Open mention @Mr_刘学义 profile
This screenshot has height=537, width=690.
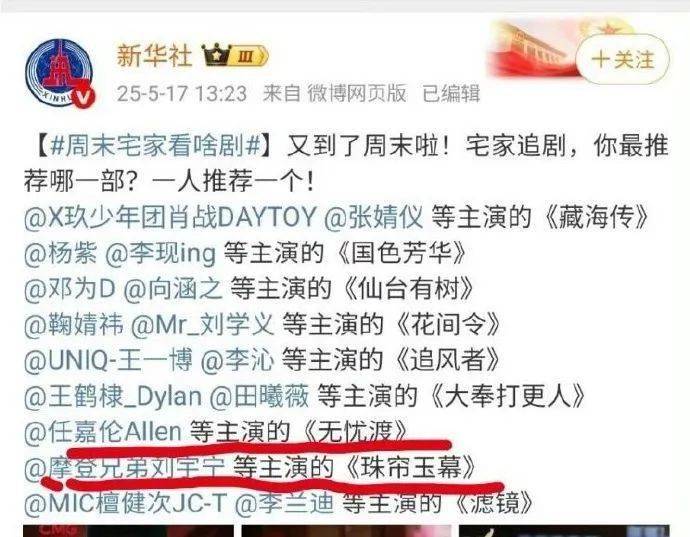(x=202, y=325)
